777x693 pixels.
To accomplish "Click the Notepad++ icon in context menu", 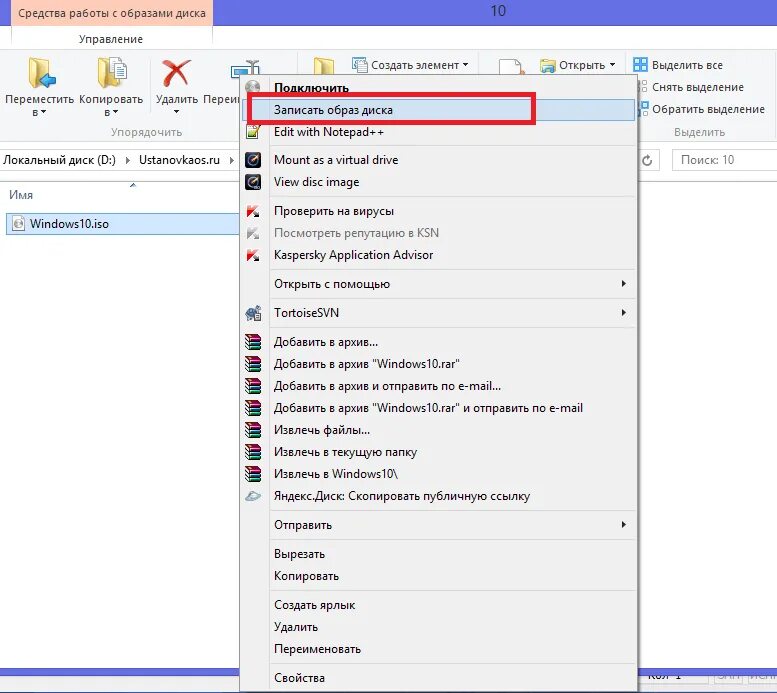I will tap(253, 132).
